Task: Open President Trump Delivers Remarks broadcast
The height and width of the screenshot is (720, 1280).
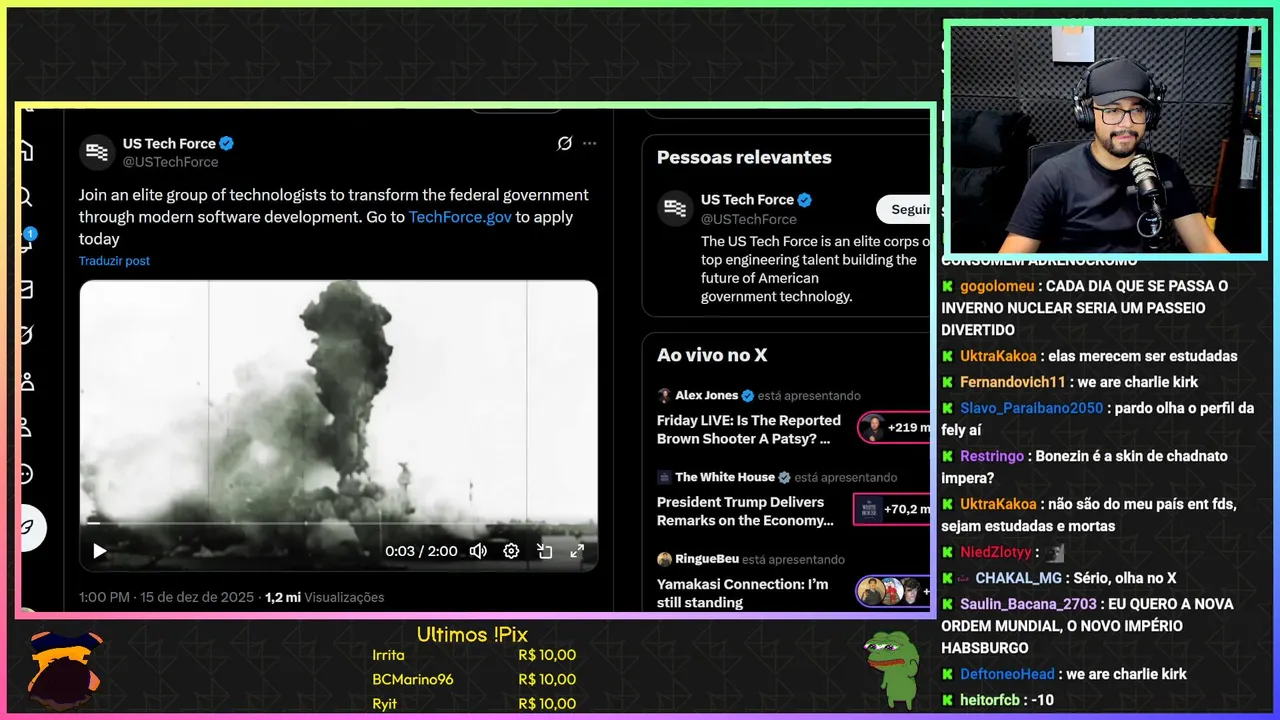Action: [x=745, y=511]
